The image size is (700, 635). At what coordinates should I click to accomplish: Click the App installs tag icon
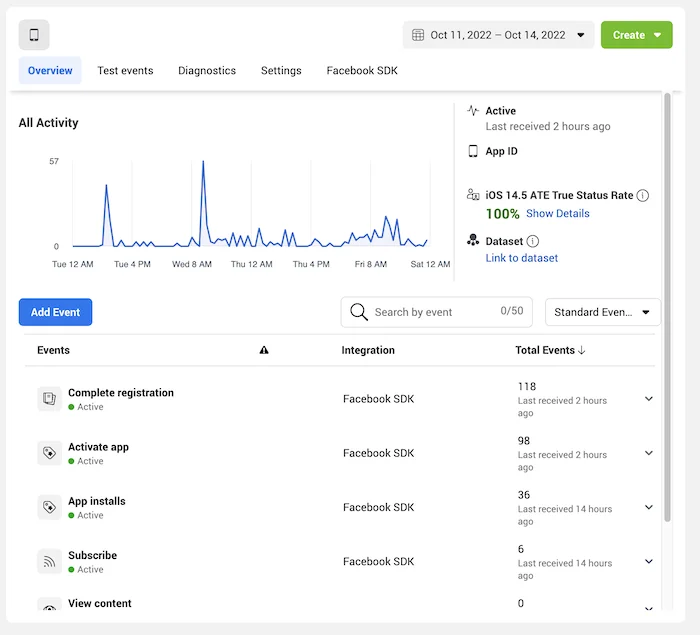[49, 507]
